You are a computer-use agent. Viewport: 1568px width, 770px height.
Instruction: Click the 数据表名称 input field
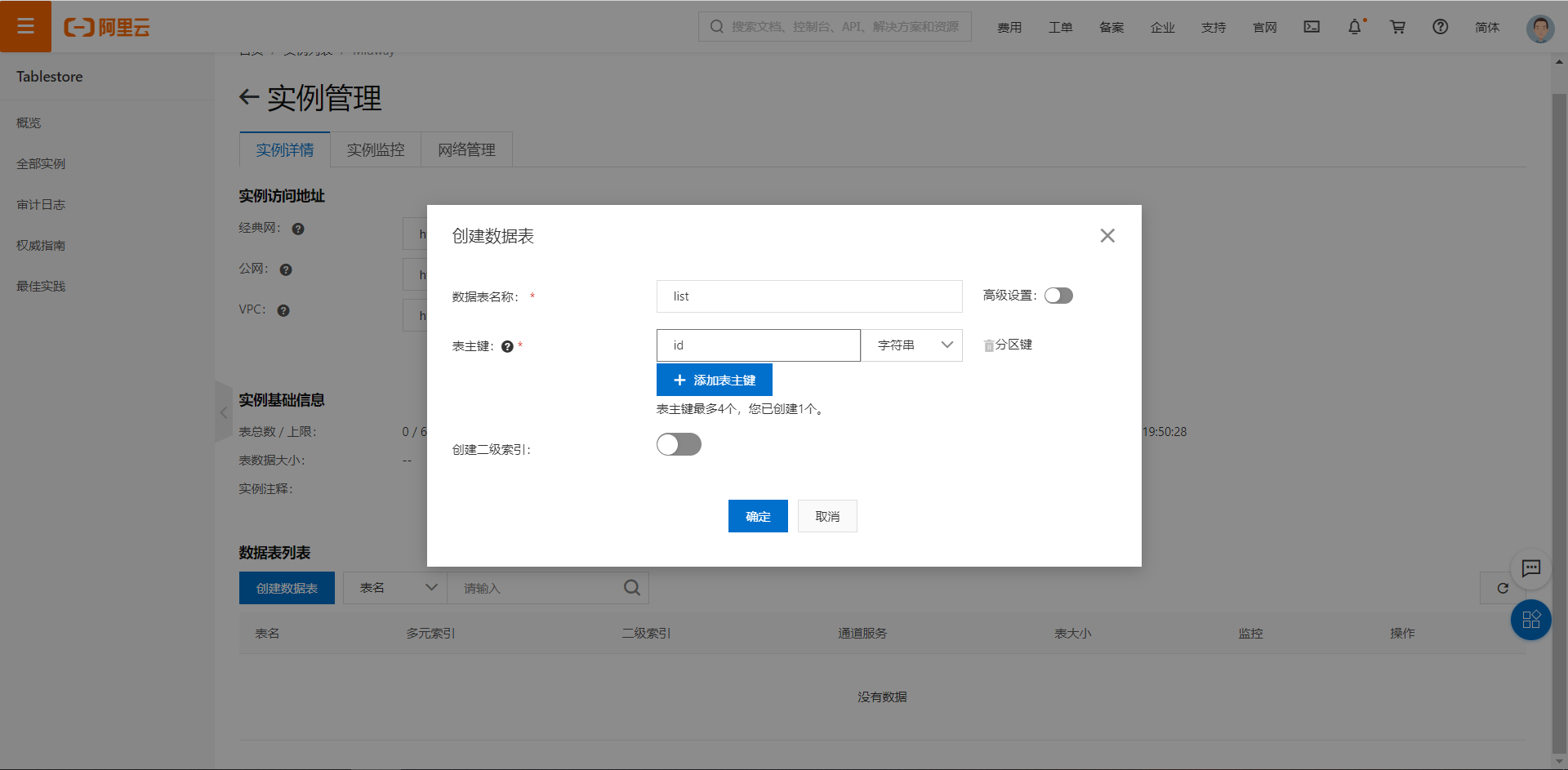[x=808, y=296]
